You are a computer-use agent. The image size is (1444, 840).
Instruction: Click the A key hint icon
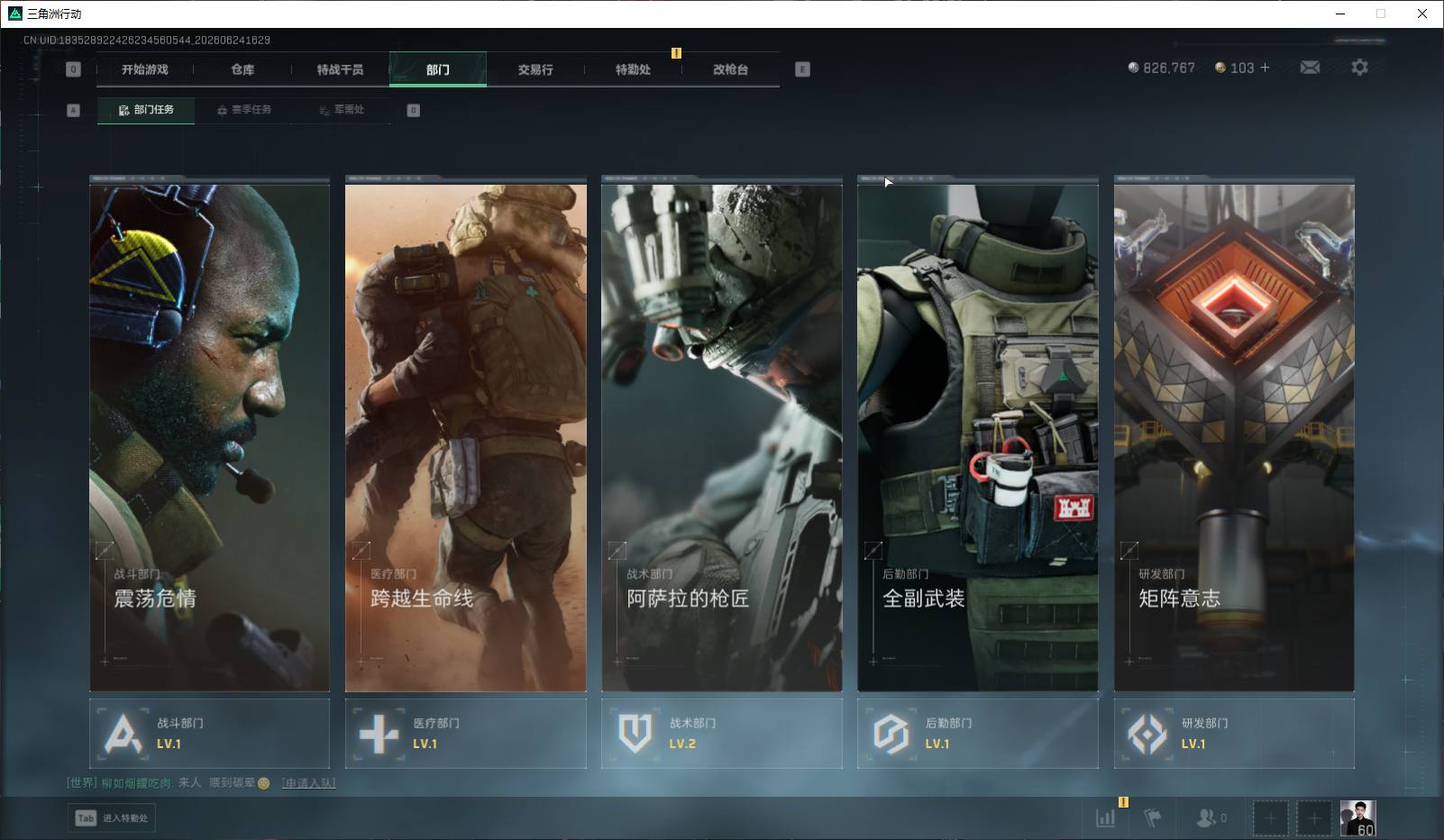74,110
